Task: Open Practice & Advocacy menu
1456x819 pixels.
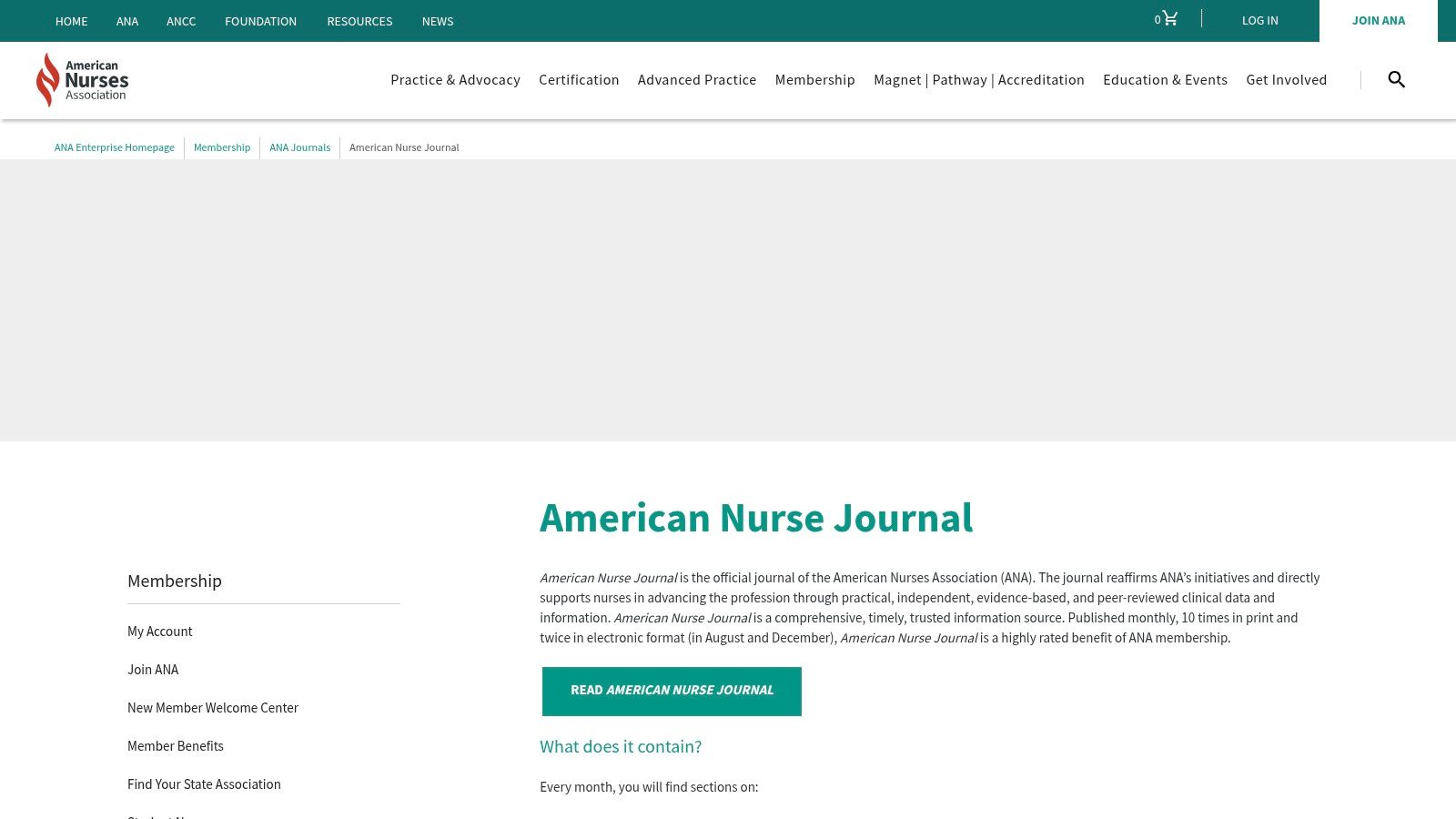Action: click(x=456, y=80)
